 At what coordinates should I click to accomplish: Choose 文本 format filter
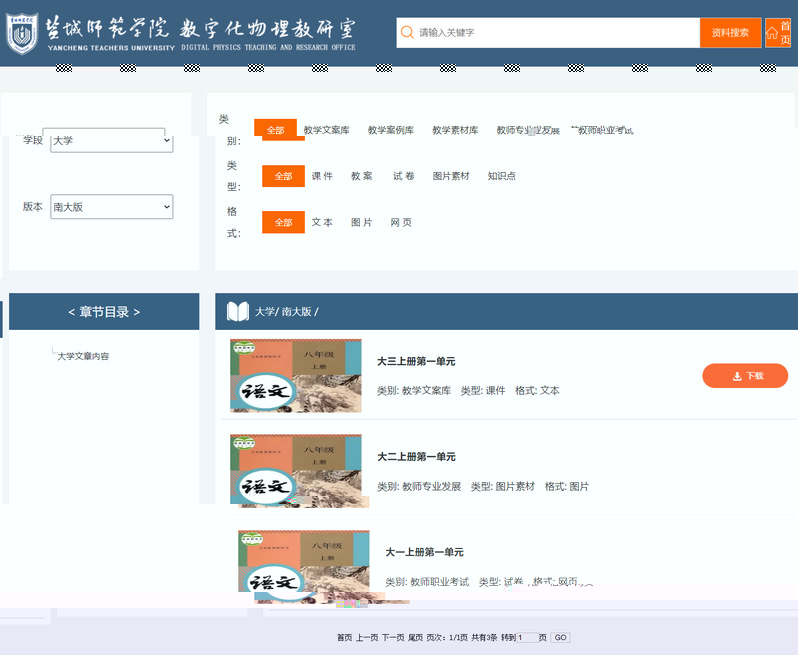(x=322, y=222)
